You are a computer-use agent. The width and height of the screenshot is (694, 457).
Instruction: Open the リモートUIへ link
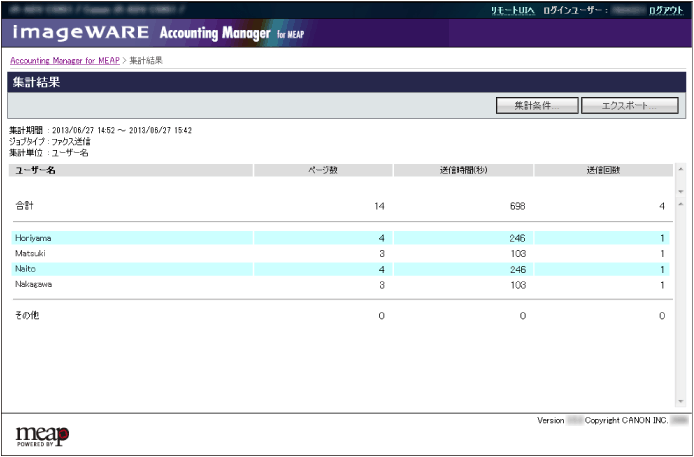pyautogui.click(x=513, y=9)
